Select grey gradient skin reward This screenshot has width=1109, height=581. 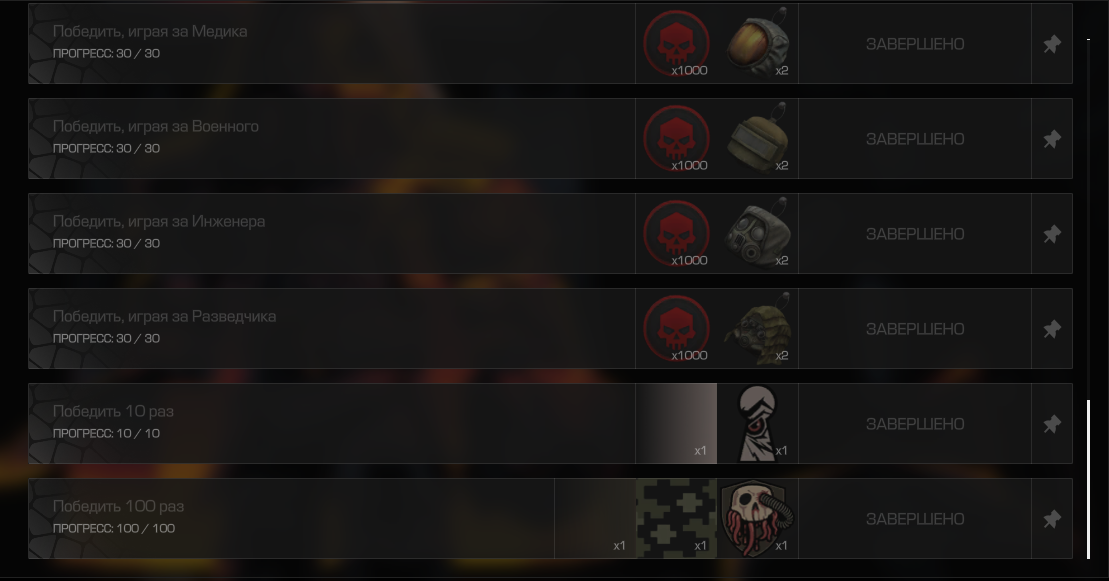coord(676,423)
